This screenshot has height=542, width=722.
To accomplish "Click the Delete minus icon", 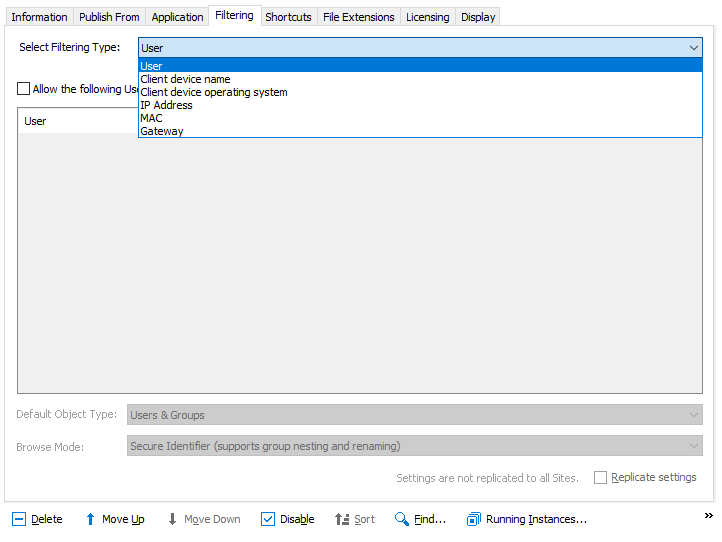I will (x=19, y=519).
